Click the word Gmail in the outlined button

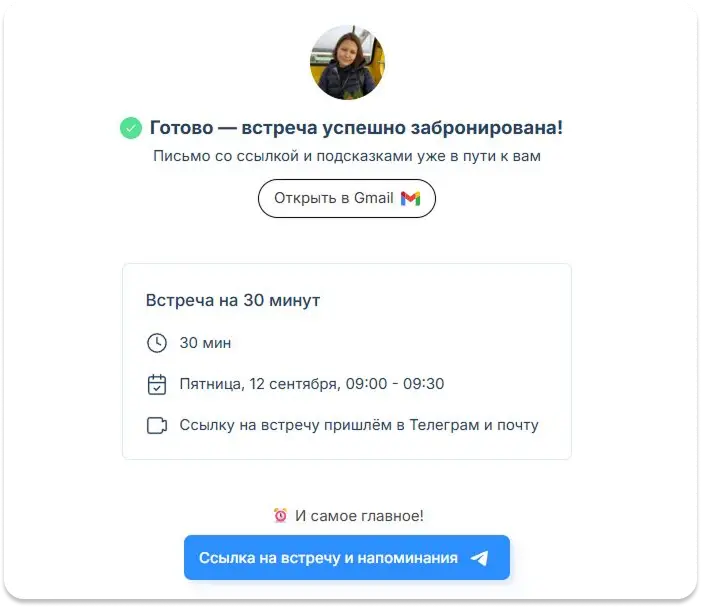[374, 198]
